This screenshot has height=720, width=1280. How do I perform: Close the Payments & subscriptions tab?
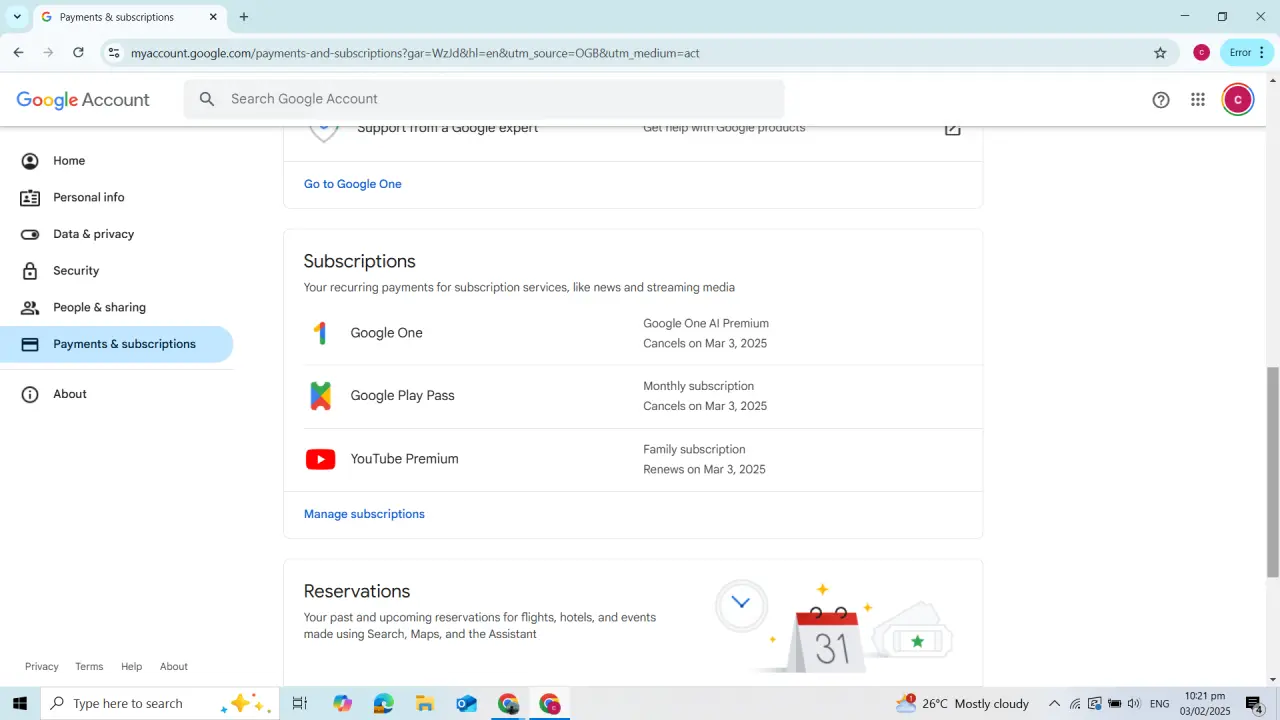(x=213, y=17)
